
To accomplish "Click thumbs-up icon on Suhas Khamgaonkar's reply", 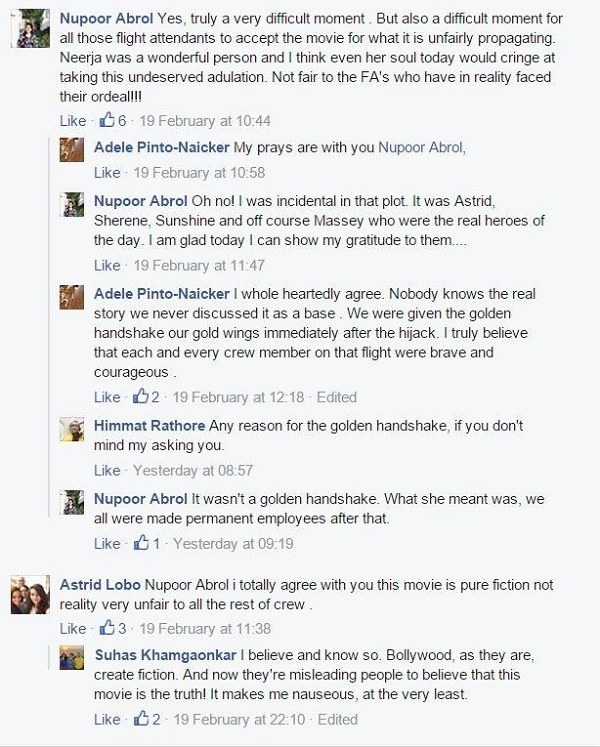I will [140, 718].
